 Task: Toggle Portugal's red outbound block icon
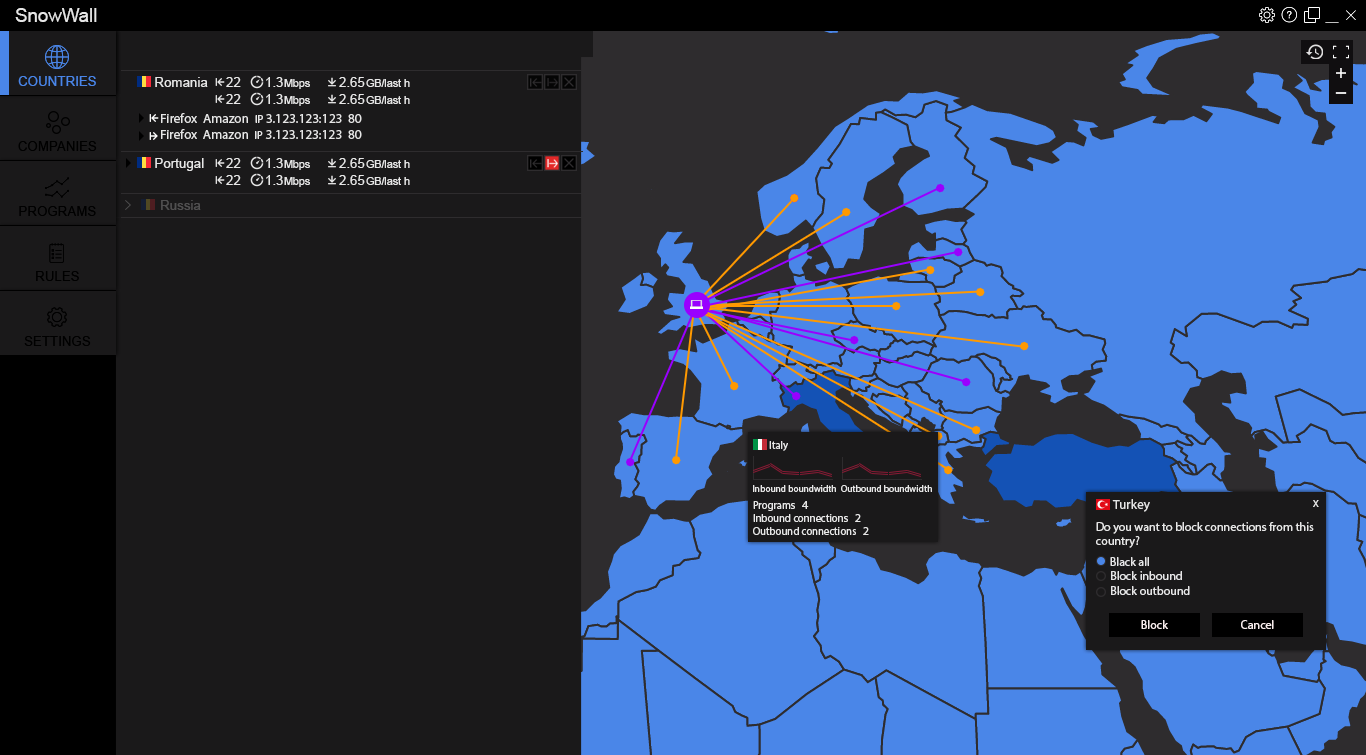(x=552, y=163)
